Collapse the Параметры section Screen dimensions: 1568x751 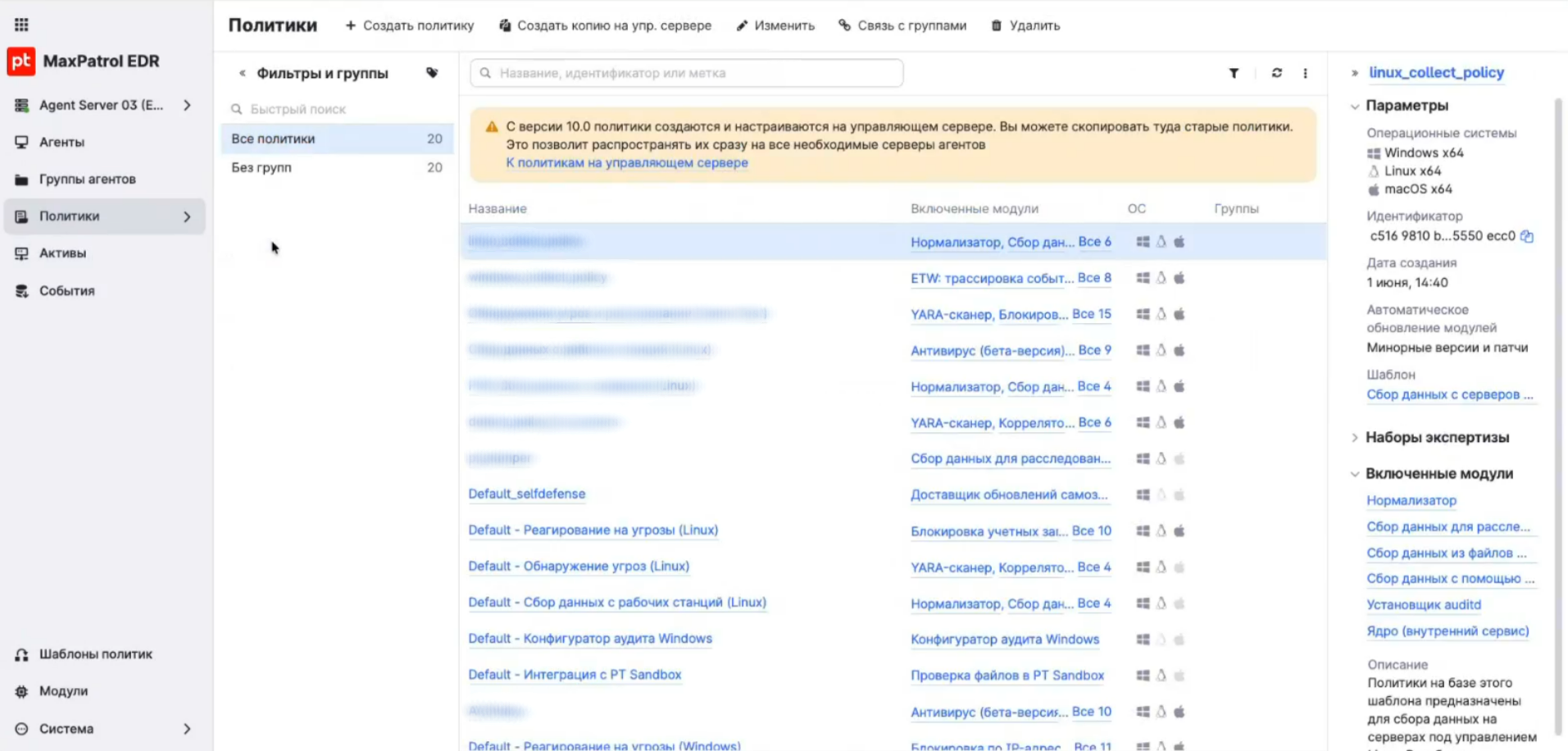pos(1355,106)
